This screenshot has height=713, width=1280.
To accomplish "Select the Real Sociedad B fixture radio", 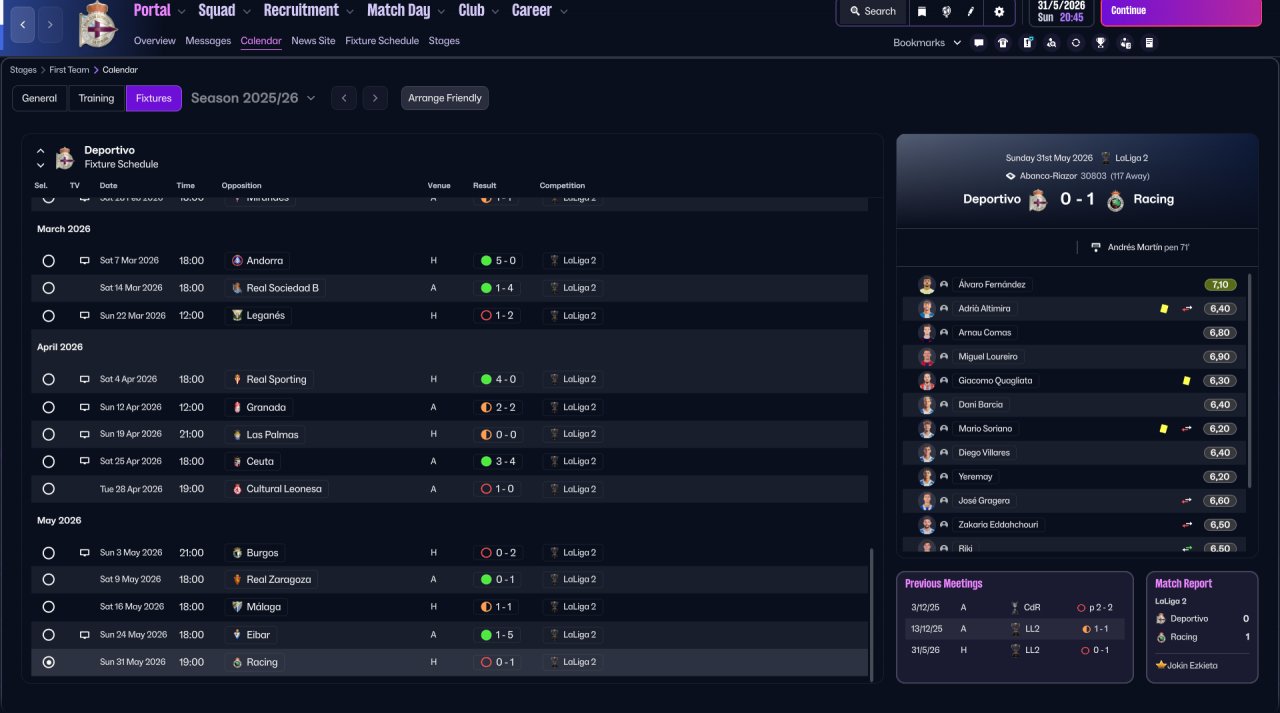I will [48, 288].
